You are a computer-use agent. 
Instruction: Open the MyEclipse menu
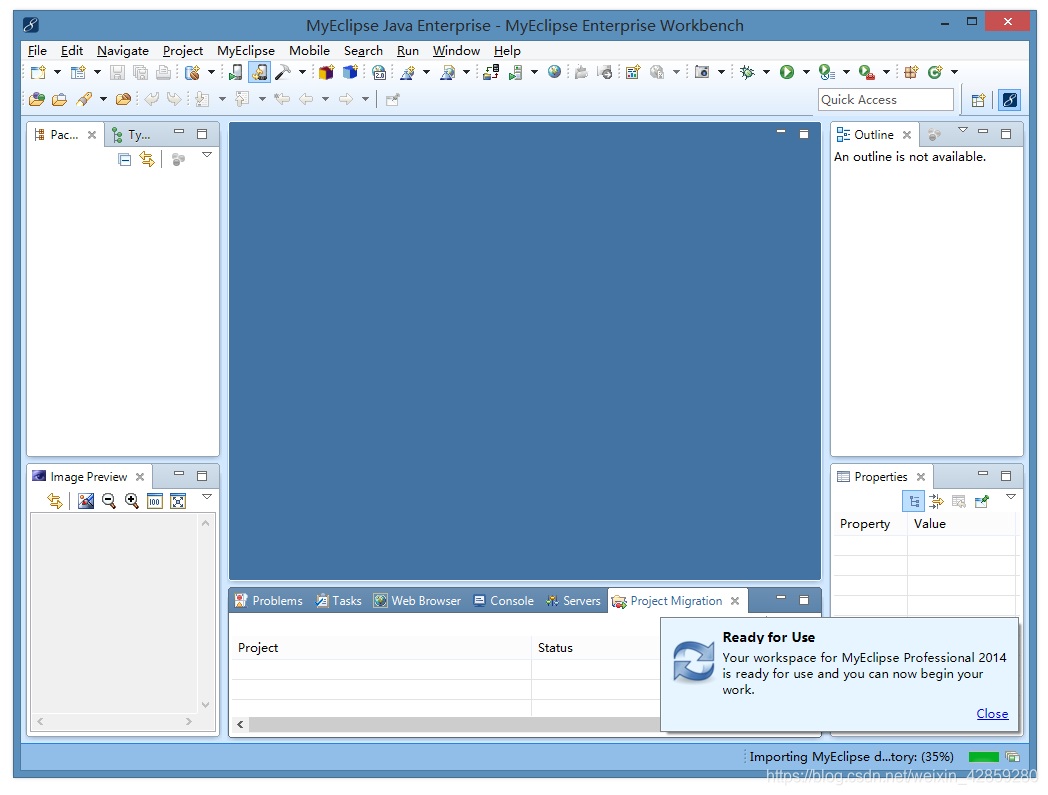tap(246, 51)
